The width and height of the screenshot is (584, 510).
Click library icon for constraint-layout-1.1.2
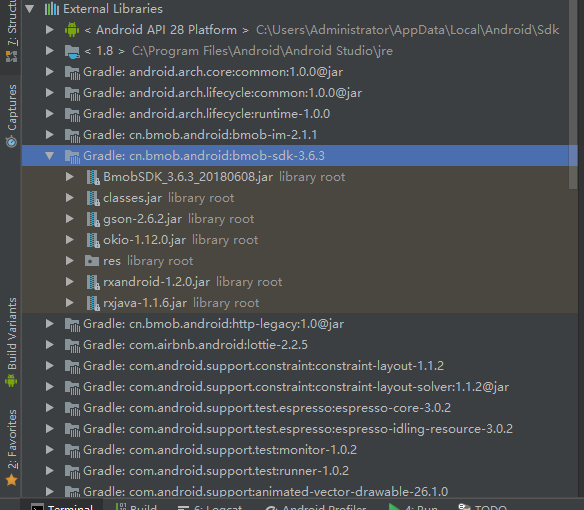coord(72,366)
